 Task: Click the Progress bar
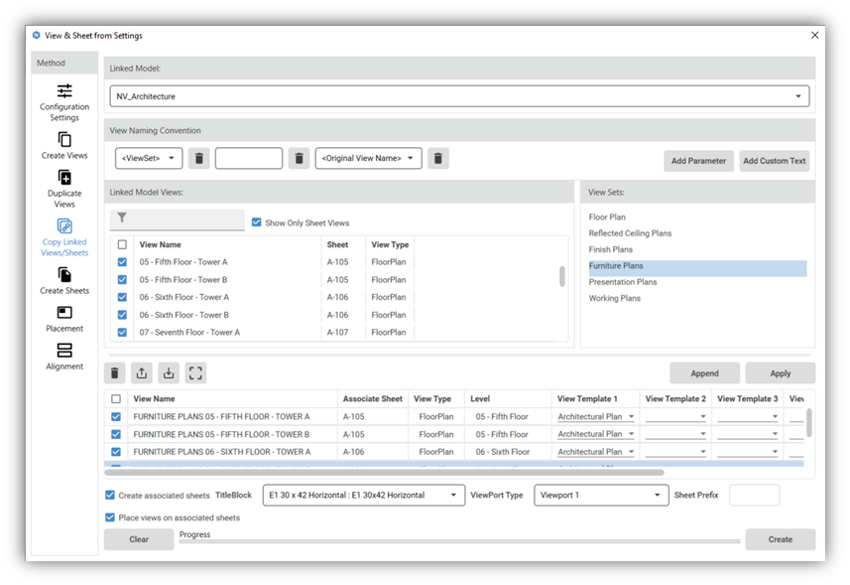pyautogui.click(x=459, y=541)
